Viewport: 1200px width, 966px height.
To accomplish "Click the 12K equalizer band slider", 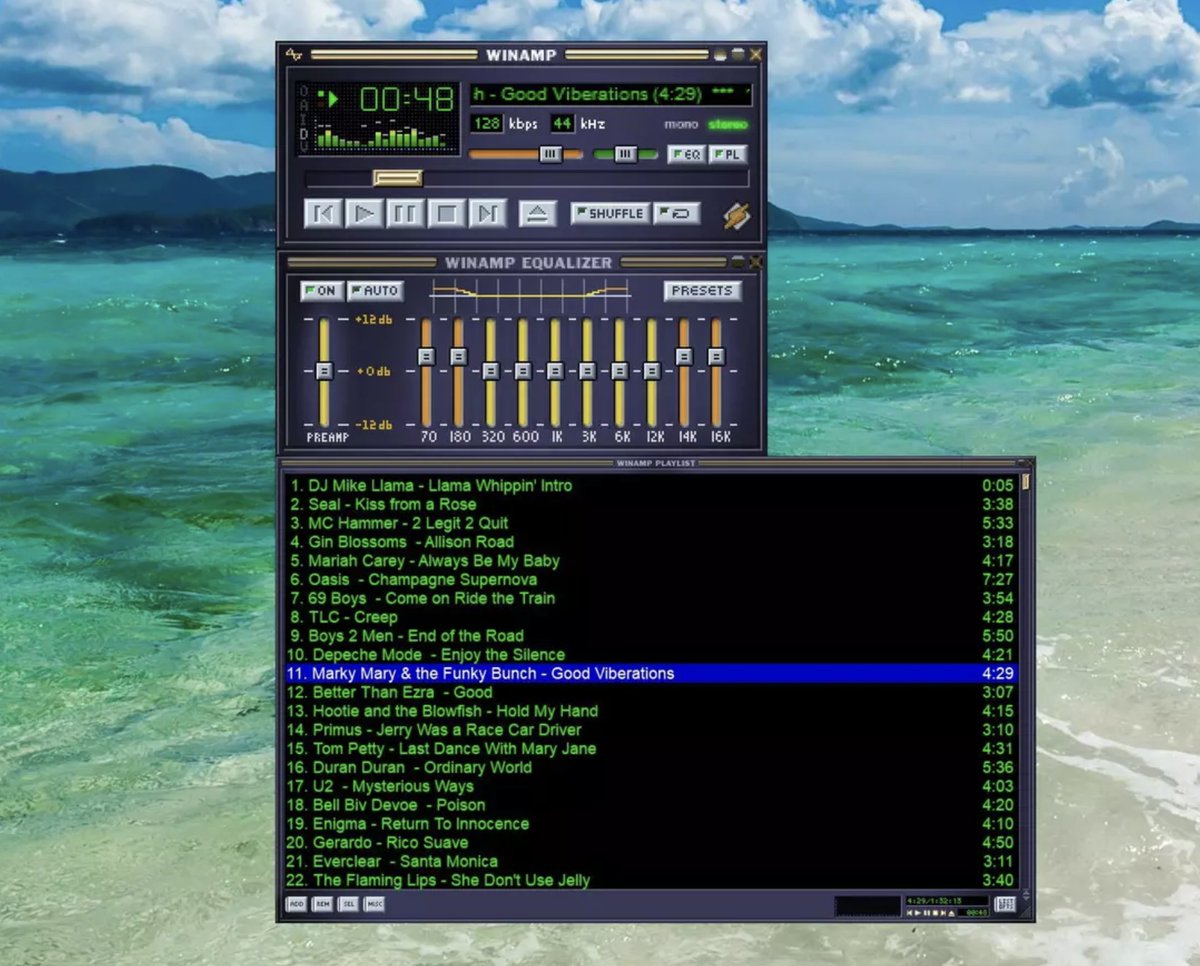I will pyautogui.click(x=652, y=371).
